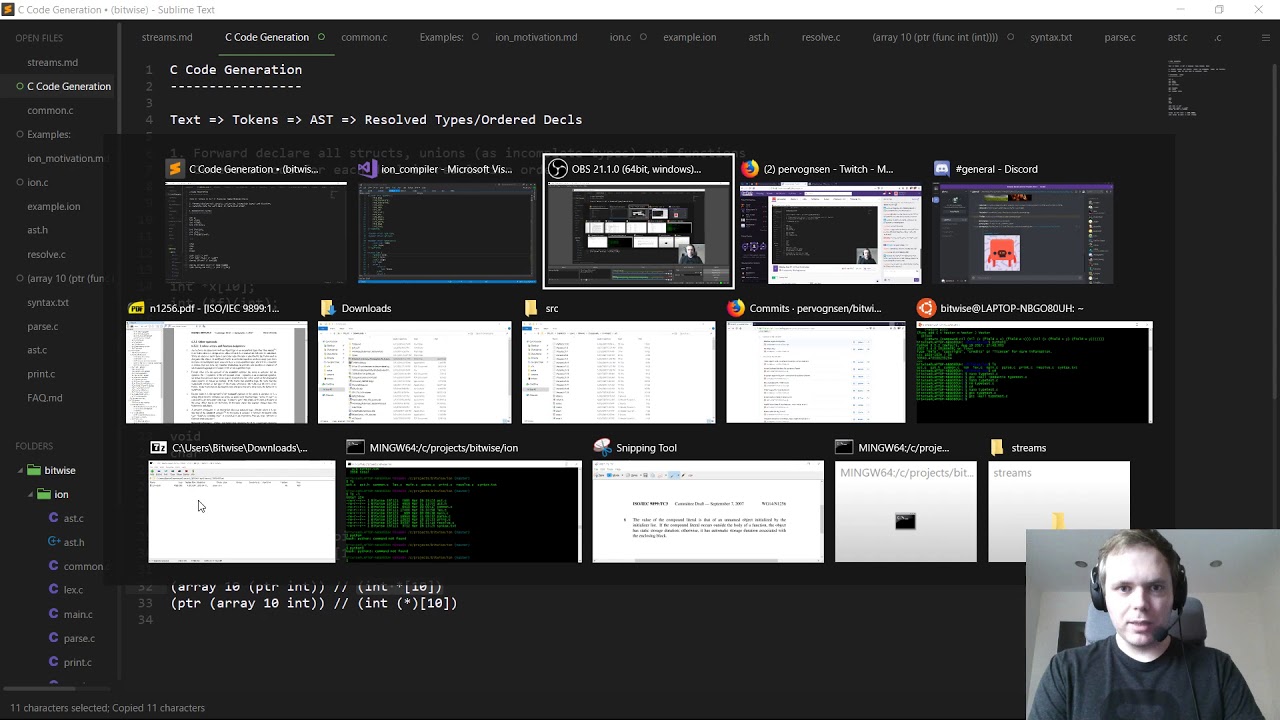Click status bar selection message text
This screenshot has width=1280, height=720.
tap(107, 708)
